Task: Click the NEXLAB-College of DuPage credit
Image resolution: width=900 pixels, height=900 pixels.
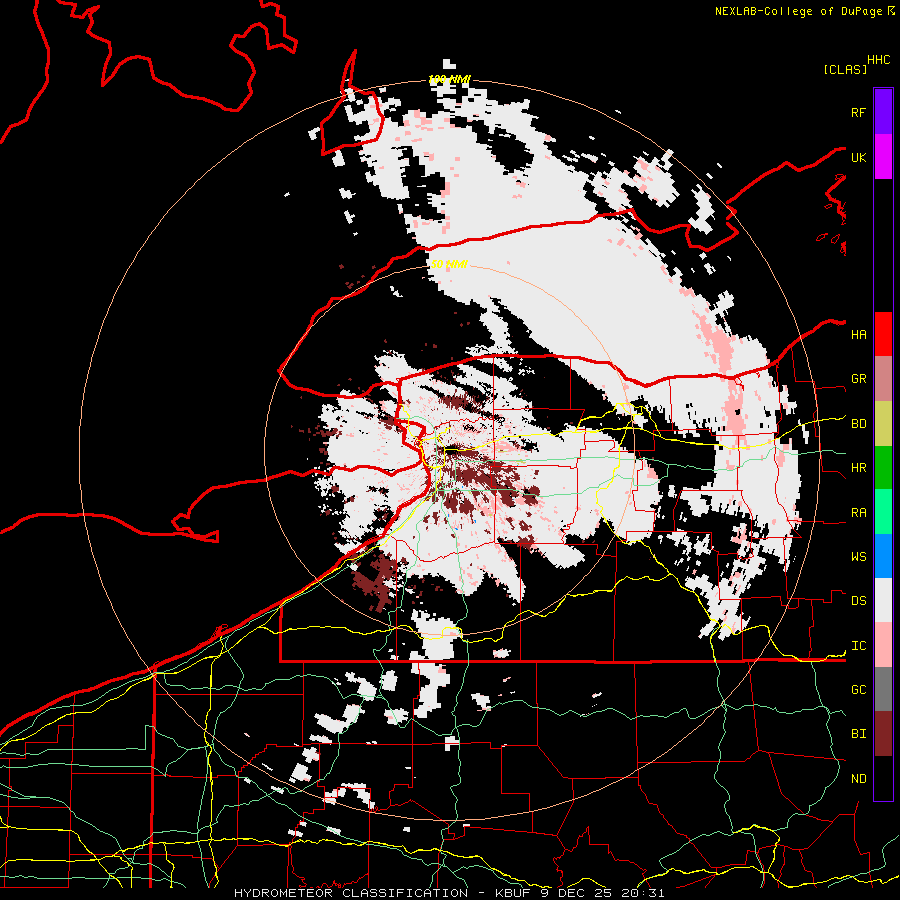Action: (x=804, y=11)
